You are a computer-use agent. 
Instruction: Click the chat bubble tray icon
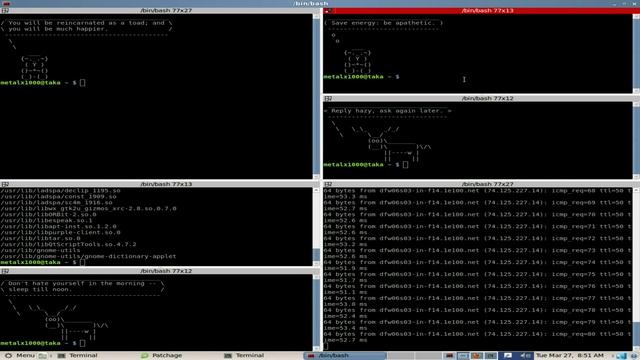[507, 356]
